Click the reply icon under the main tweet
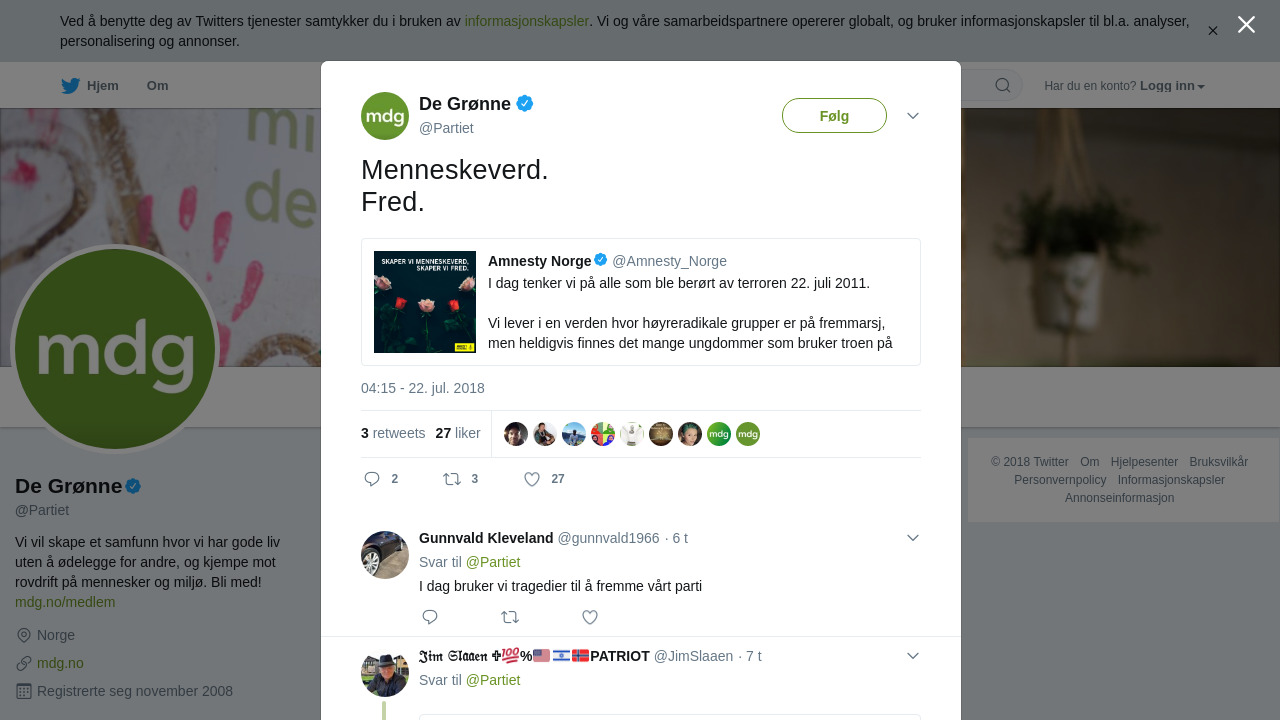Screen dimensions: 1280x720 pyautogui.click(x=372, y=479)
